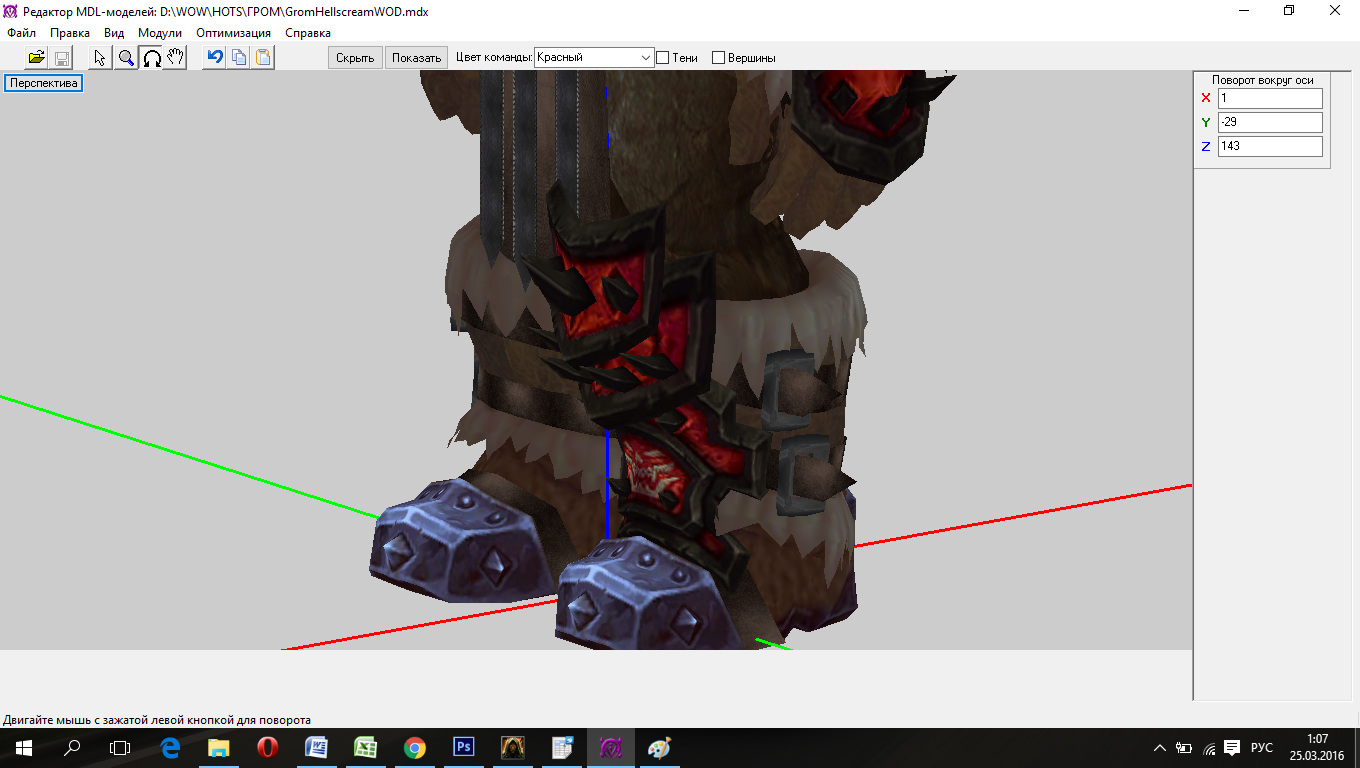Open the Файл menu
The image size is (1360, 768).
point(21,33)
